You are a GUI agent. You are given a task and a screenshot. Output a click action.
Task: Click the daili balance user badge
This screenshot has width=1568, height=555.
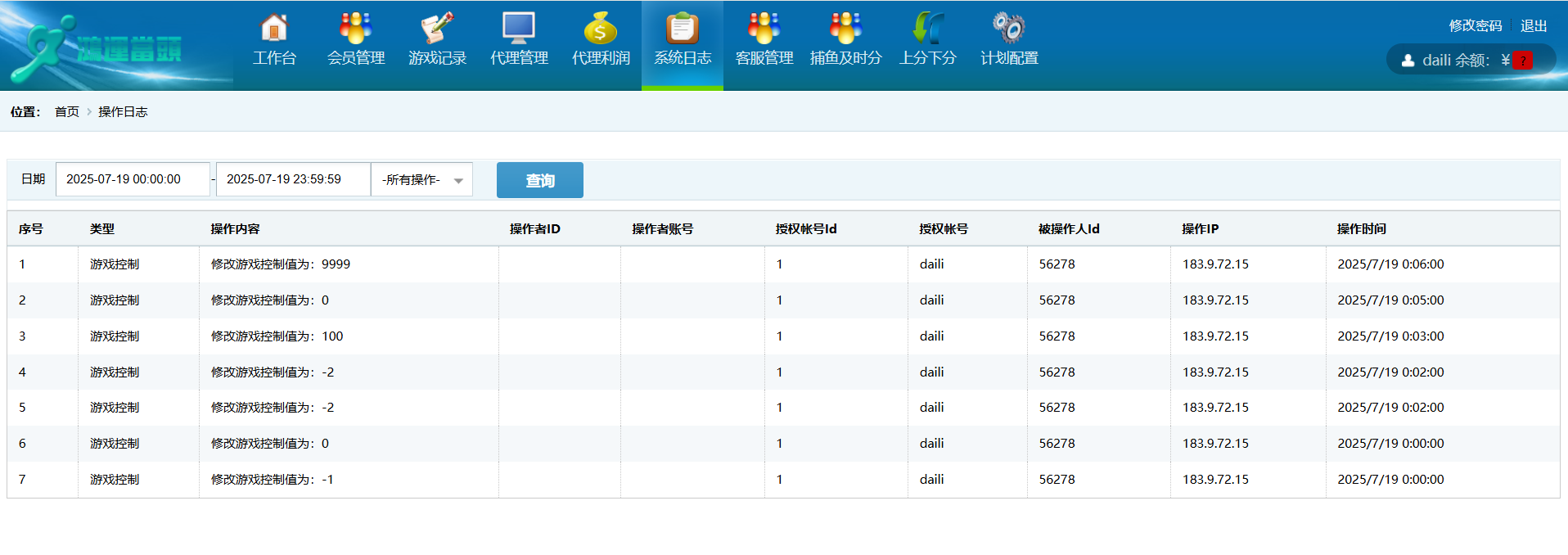click(x=1470, y=60)
